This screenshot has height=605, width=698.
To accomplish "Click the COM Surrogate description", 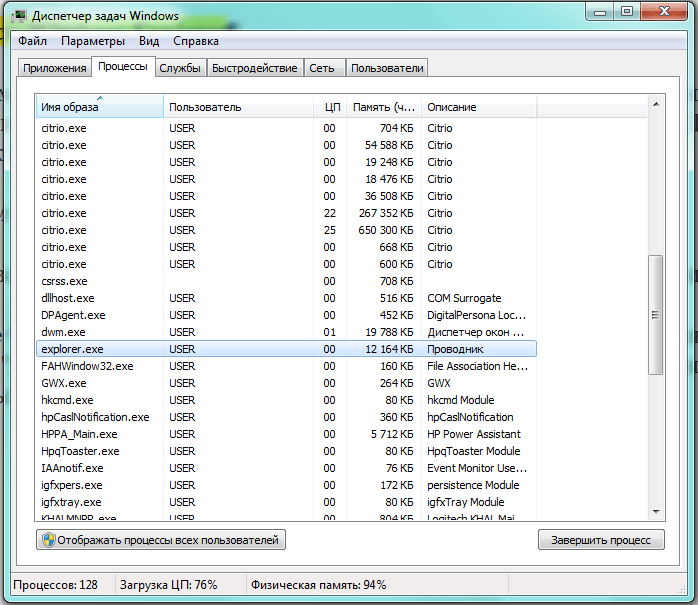I will pyautogui.click(x=464, y=298).
